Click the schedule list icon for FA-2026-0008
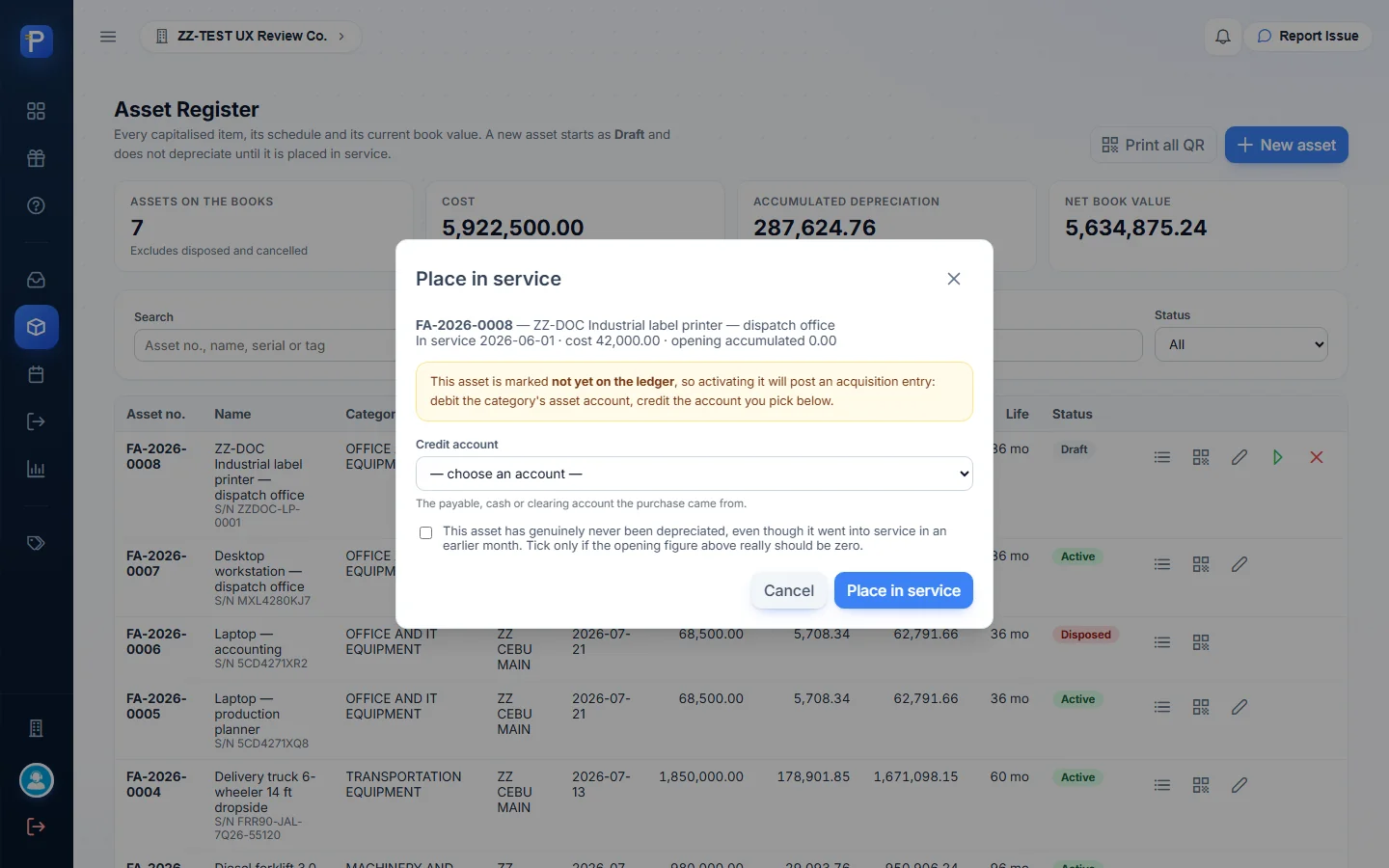Viewport: 1389px width, 868px height. [x=1162, y=457]
